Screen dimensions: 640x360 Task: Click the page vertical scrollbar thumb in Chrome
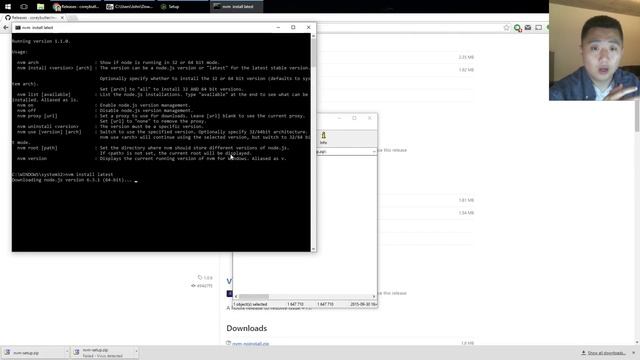coord(637,116)
